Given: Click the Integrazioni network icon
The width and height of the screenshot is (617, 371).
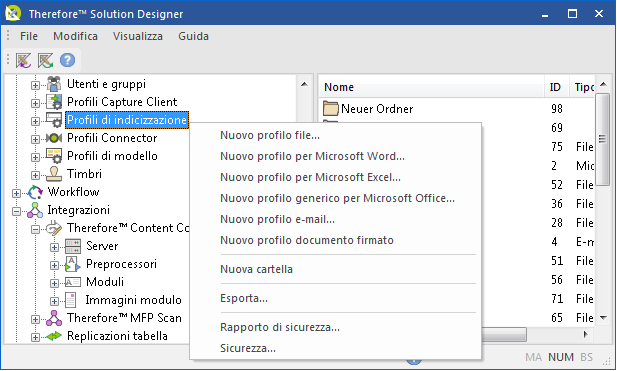Looking at the screenshot, I should click(x=35, y=210).
